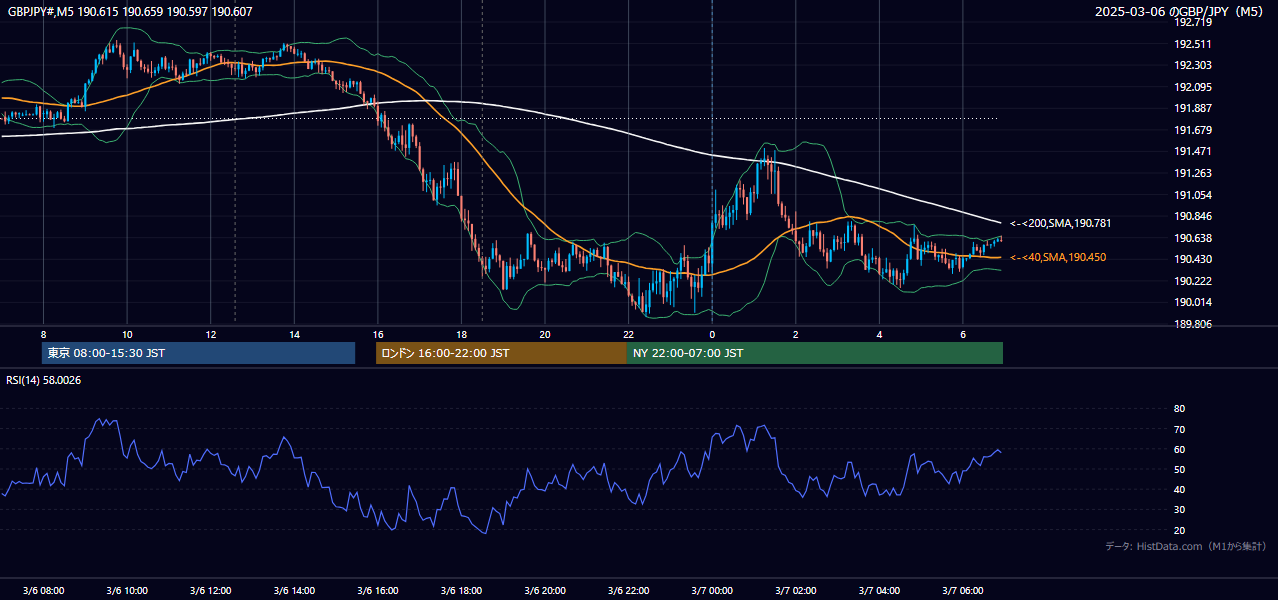
Task: Click RSI axis level 70
Action: point(1179,429)
